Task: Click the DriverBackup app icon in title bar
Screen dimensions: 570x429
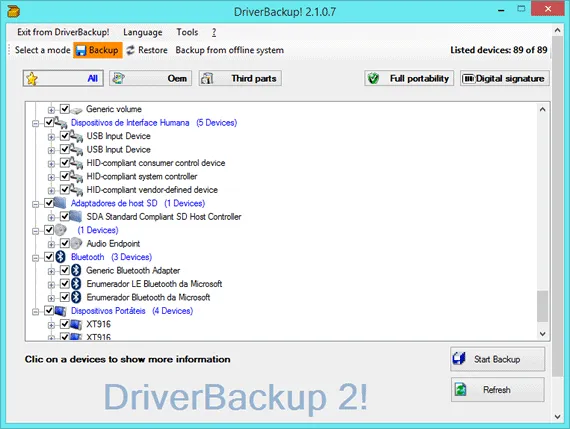Action: [13, 11]
